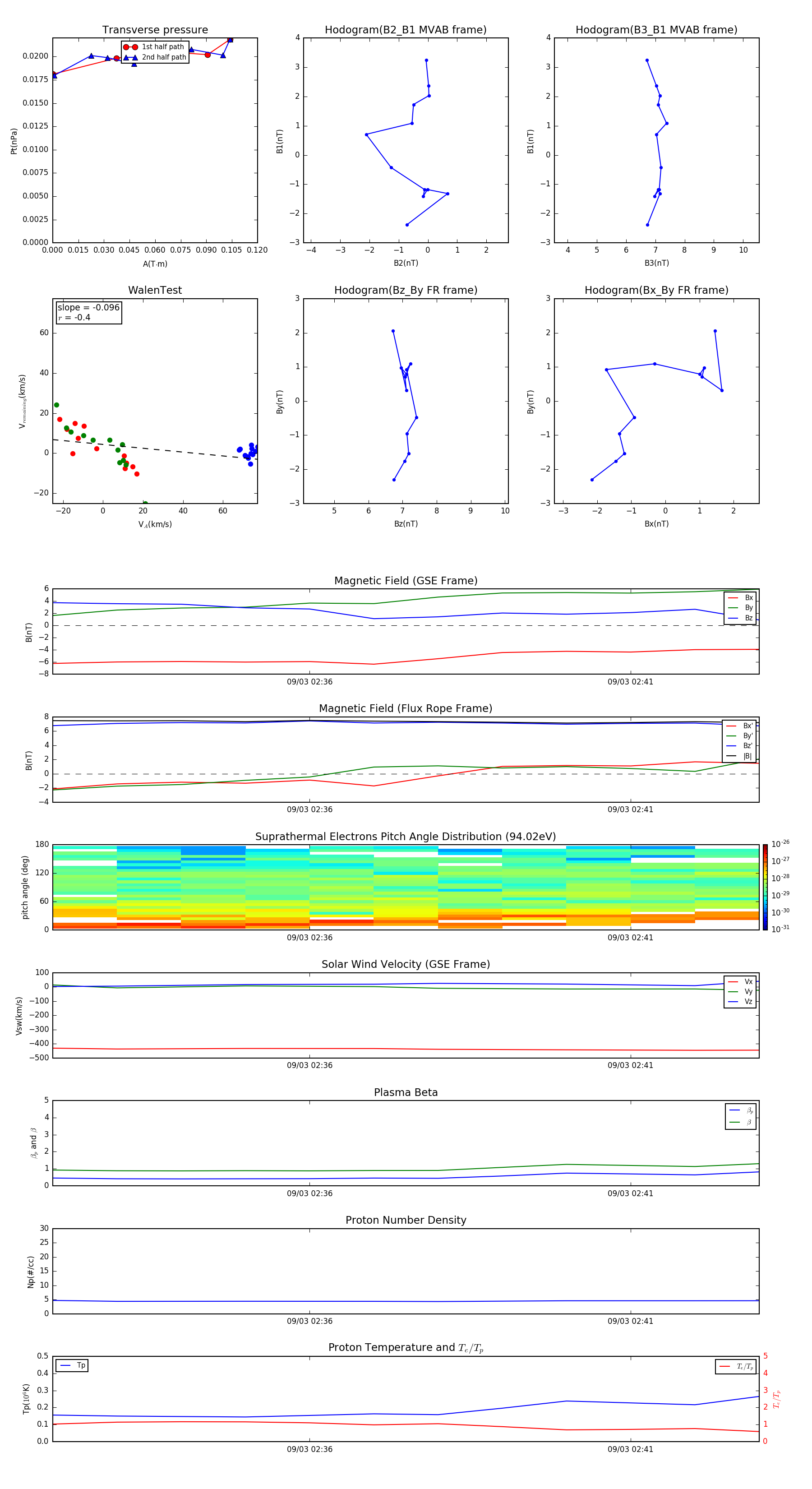Image resolution: width=812 pixels, height=1489 pixels.
Task: Select 'By' in the GSE magnetic field legend
Action: (740, 607)
